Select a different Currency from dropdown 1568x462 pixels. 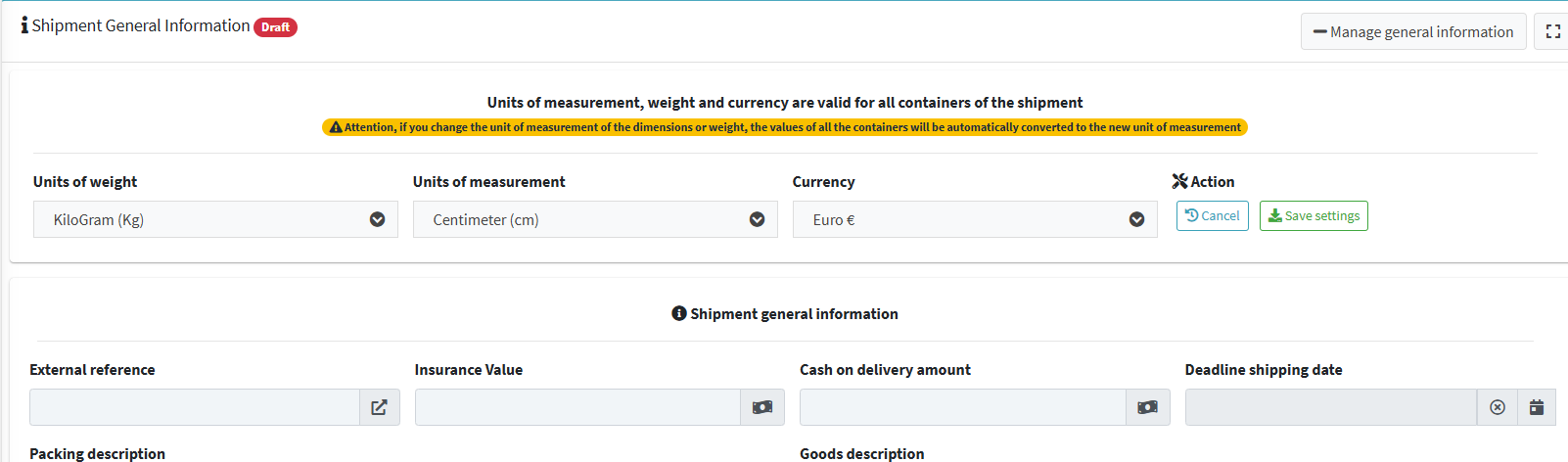975,219
